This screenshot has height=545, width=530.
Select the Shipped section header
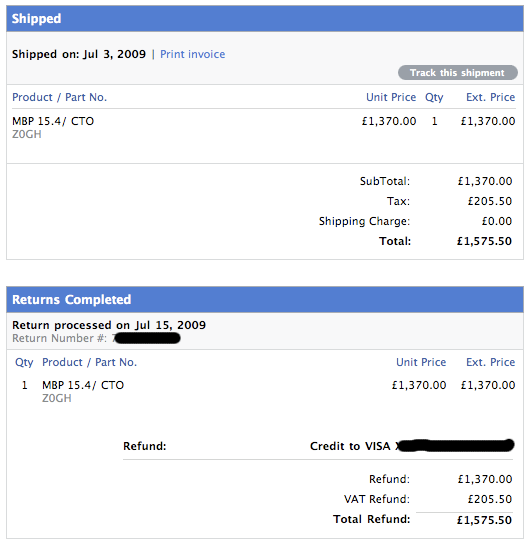(265, 18)
